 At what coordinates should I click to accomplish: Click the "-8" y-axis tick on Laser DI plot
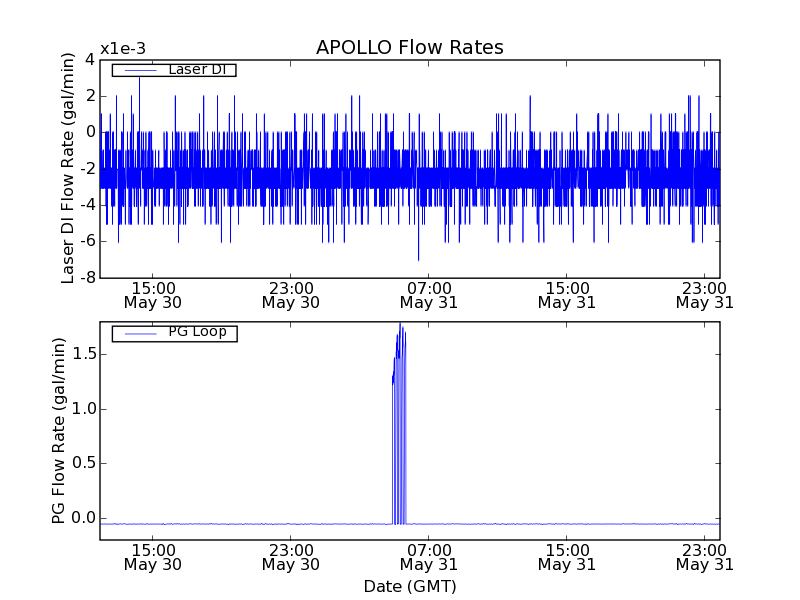[88, 278]
